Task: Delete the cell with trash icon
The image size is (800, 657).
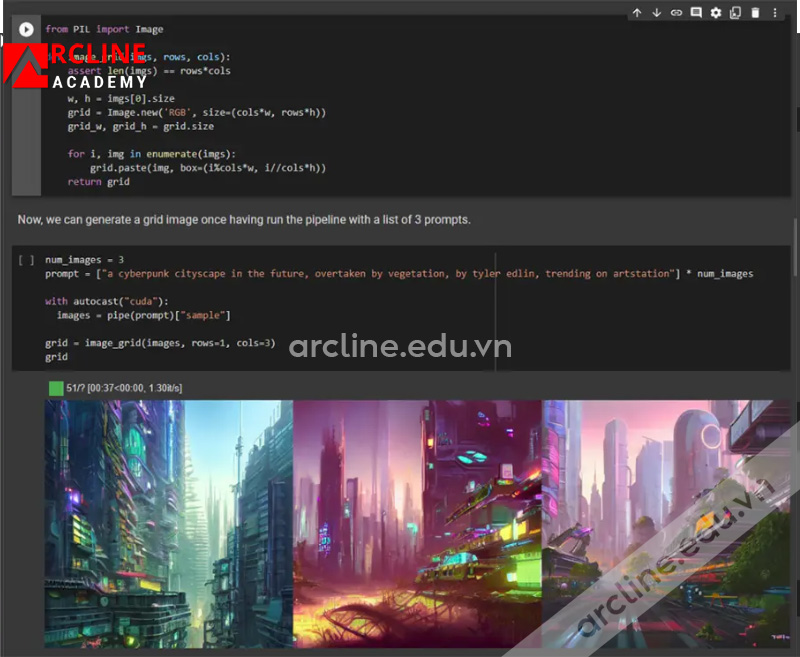Action: pos(755,13)
